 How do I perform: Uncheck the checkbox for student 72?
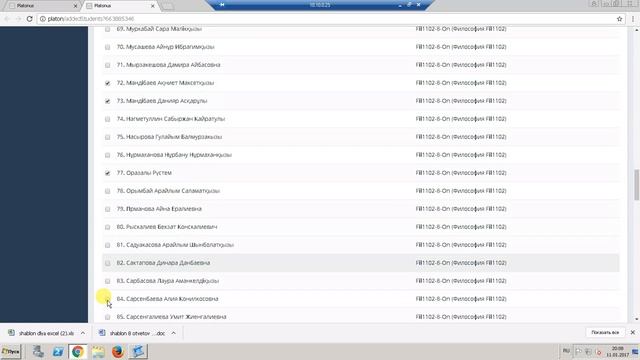click(107, 83)
